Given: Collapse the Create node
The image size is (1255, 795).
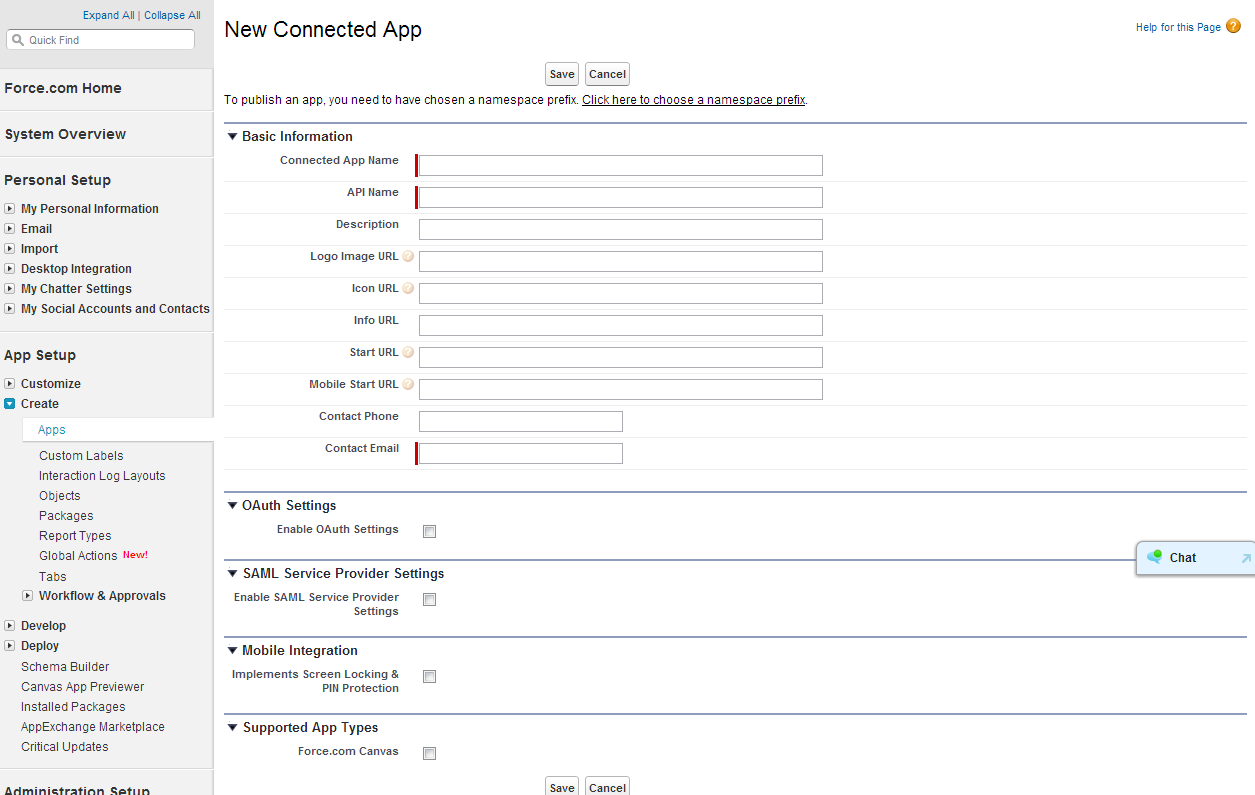Looking at the screenshot, I should 10,404.
